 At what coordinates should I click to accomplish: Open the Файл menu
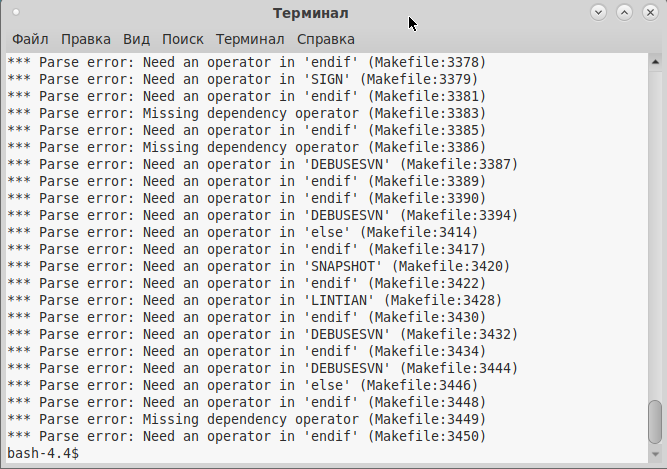30,39
